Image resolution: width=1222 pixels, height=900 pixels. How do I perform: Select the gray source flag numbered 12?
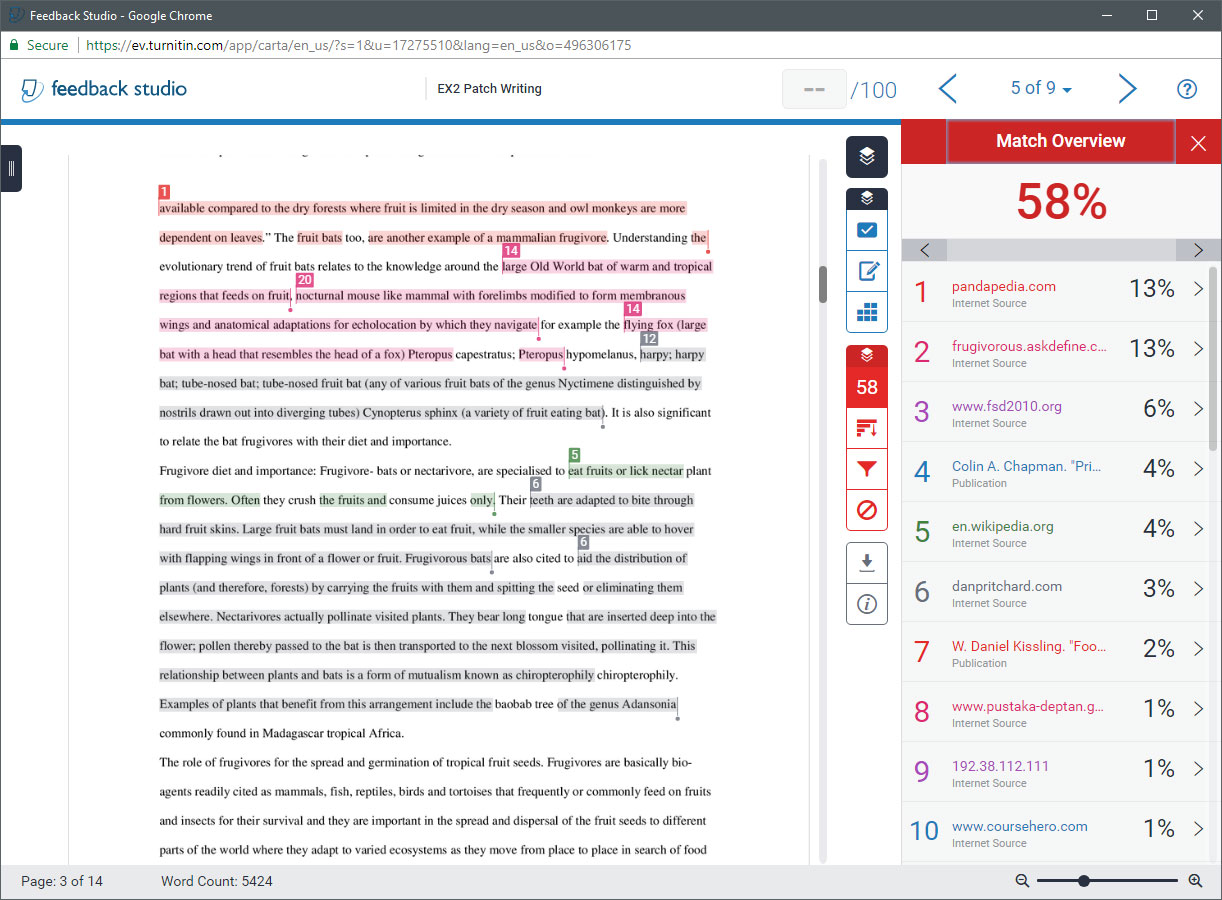(649, 339)
